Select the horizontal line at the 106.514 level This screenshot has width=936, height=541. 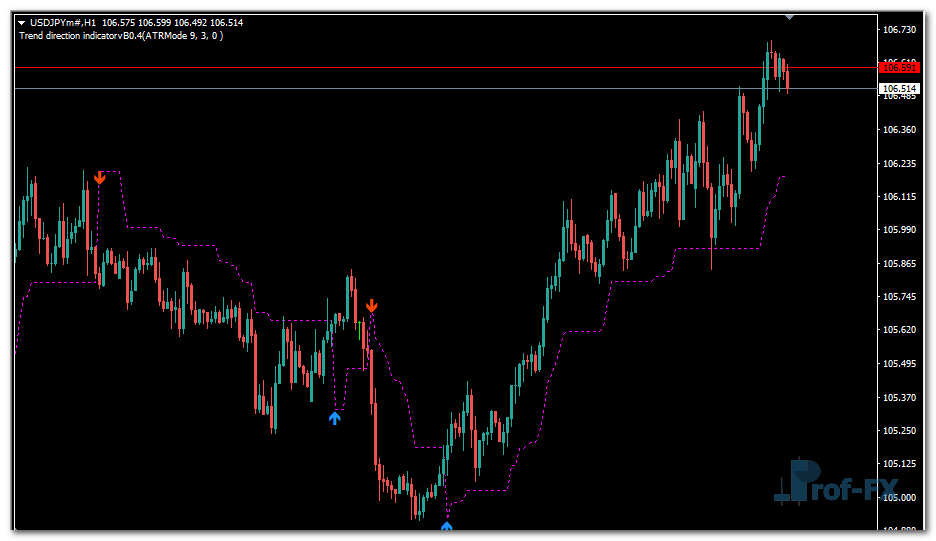click(x=400, y=89)
